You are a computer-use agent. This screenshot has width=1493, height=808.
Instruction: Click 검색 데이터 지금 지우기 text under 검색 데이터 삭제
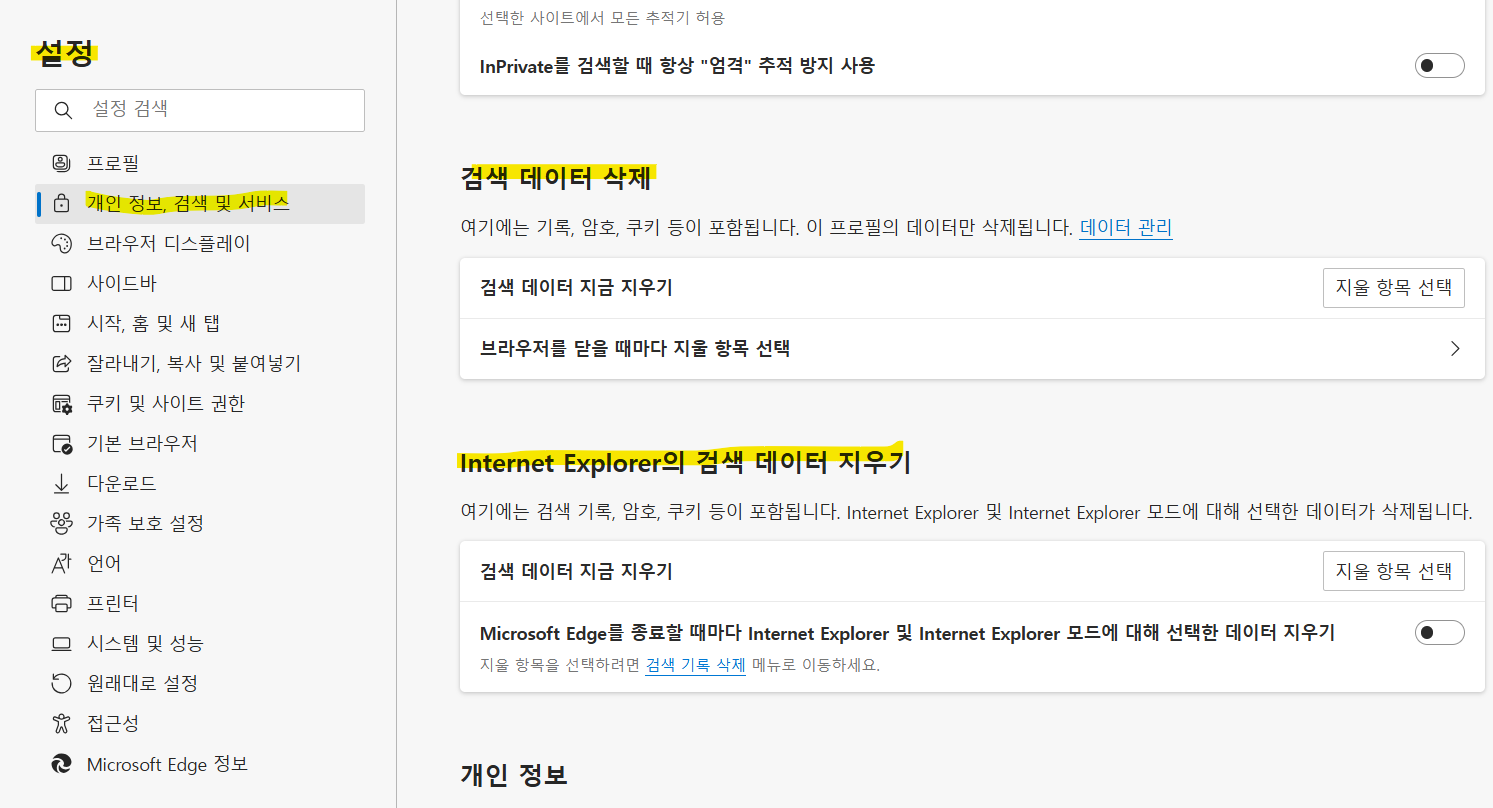tap(576, 288)
